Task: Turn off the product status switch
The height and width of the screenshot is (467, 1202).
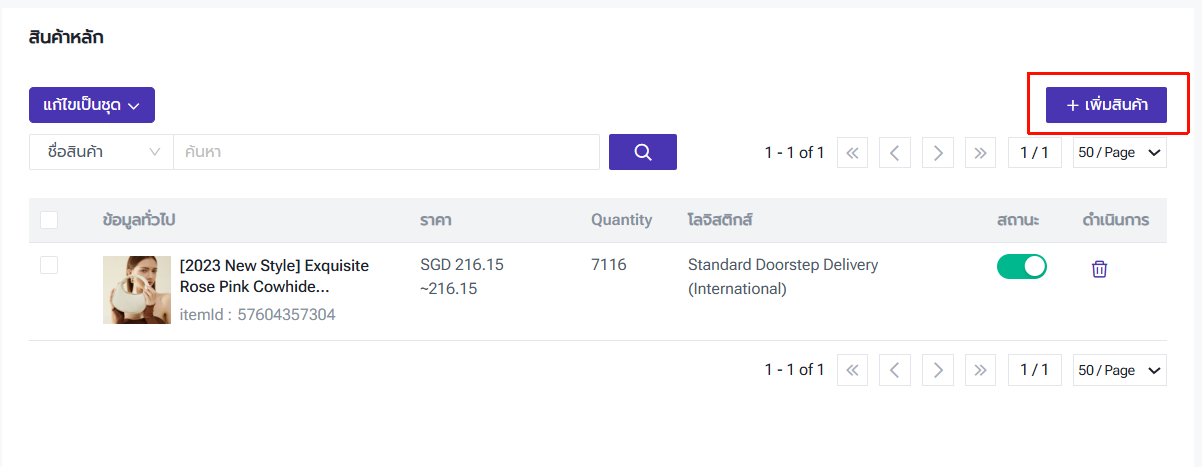Action: tap(1021, 267)
